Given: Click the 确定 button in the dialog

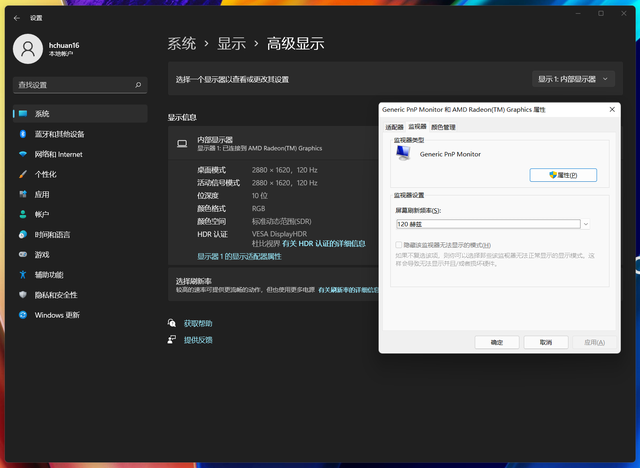Looking at the screenshot, I should (x=497, y=342).
